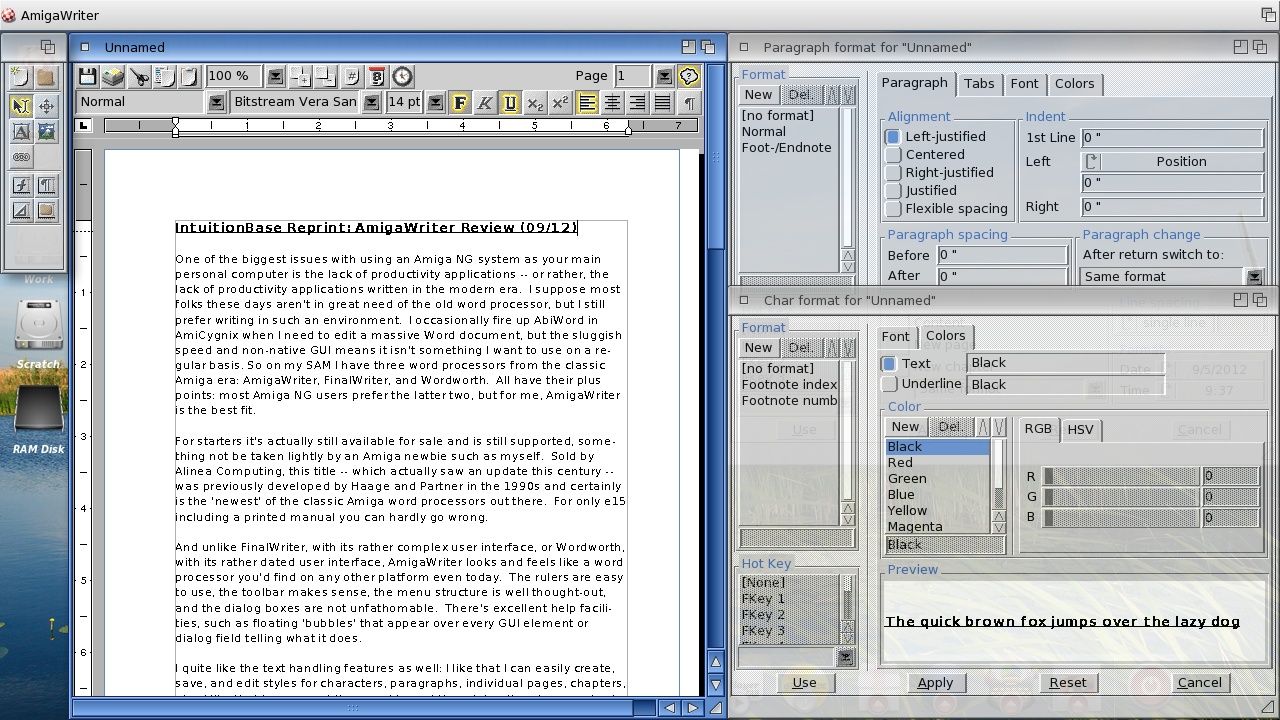Insert a page number with the # icon
The image size is (1280, 720).
click(352, 76)
